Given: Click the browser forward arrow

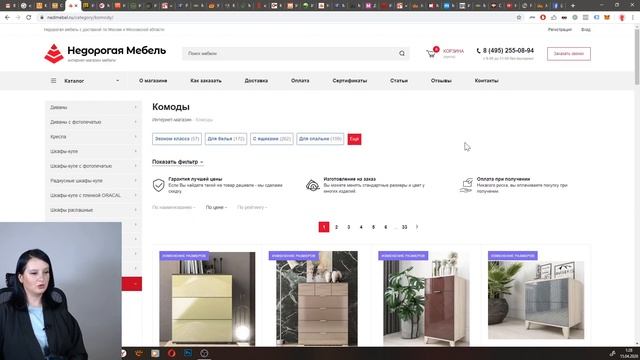Looking at the screenshot, I should (x=18, y=18).
